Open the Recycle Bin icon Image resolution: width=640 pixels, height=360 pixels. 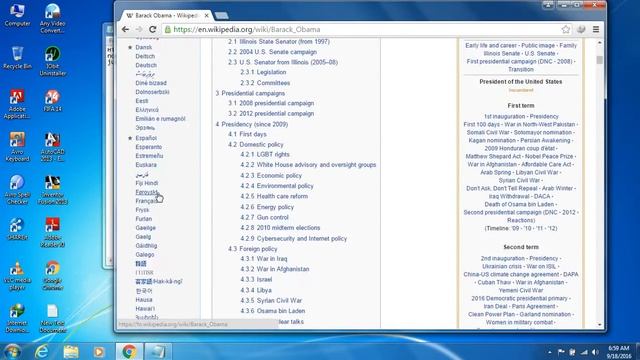17,58
